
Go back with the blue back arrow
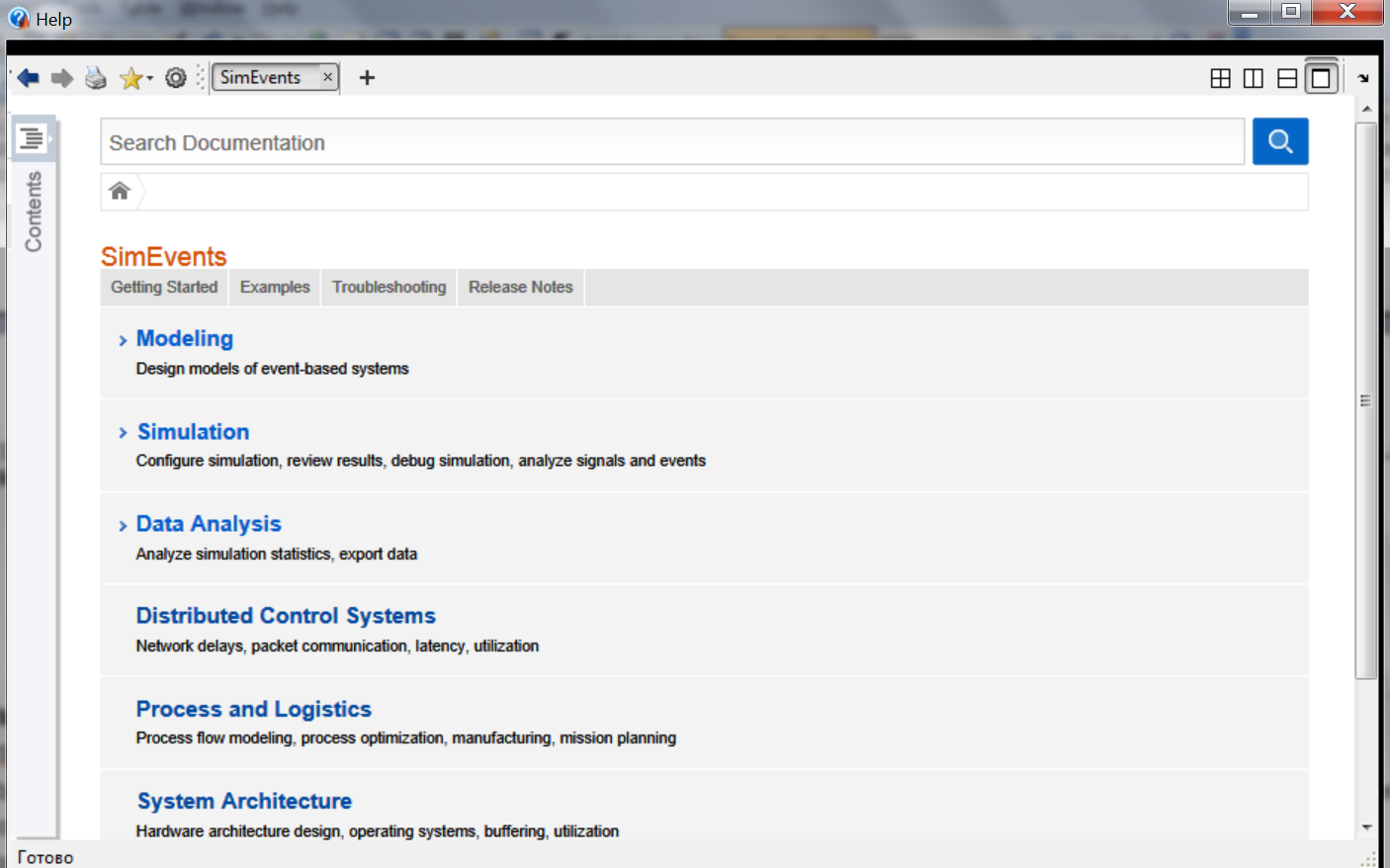(x=28, y=78)
